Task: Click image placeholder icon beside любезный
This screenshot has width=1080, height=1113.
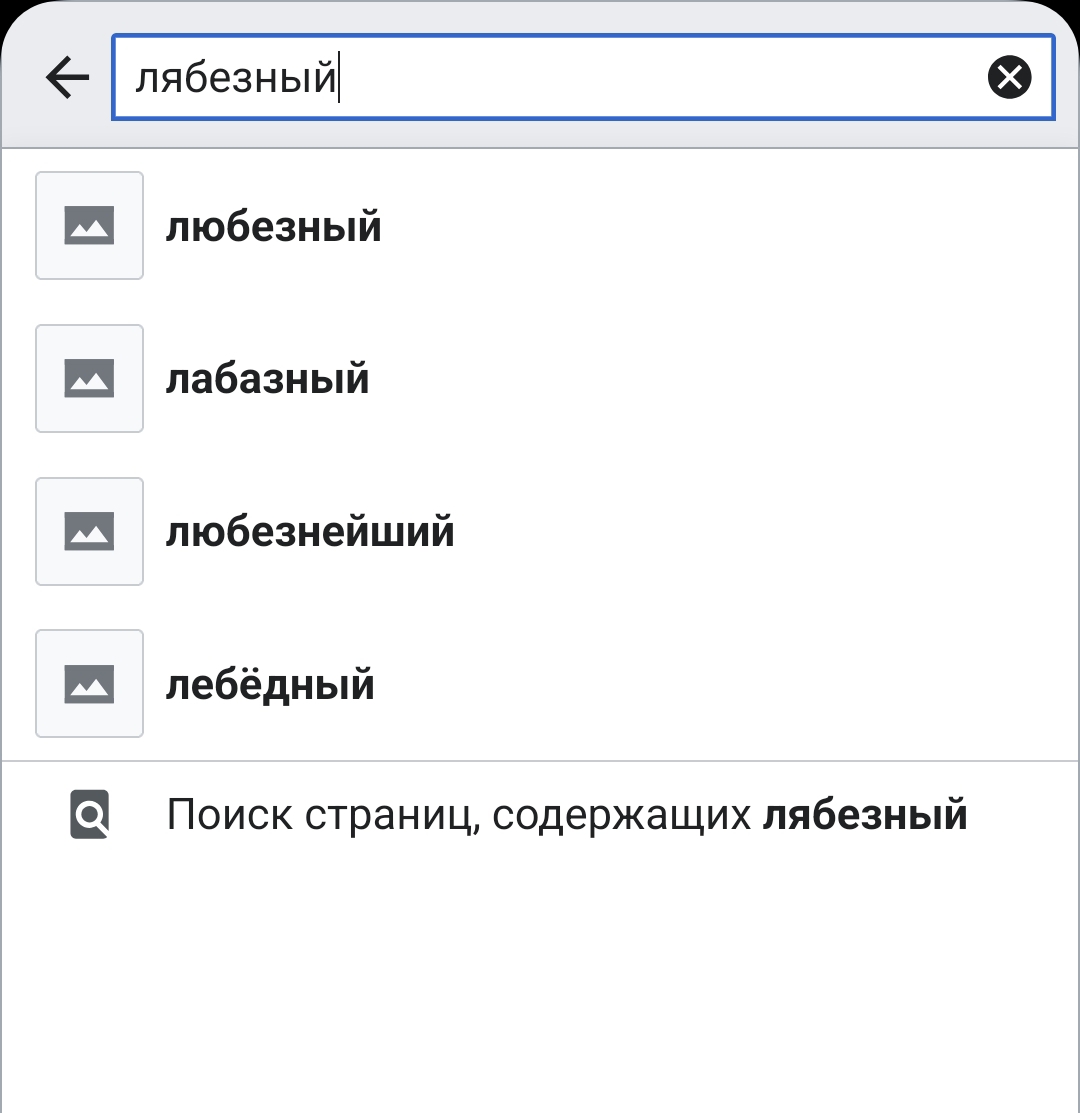Action: tap(89, 226)
